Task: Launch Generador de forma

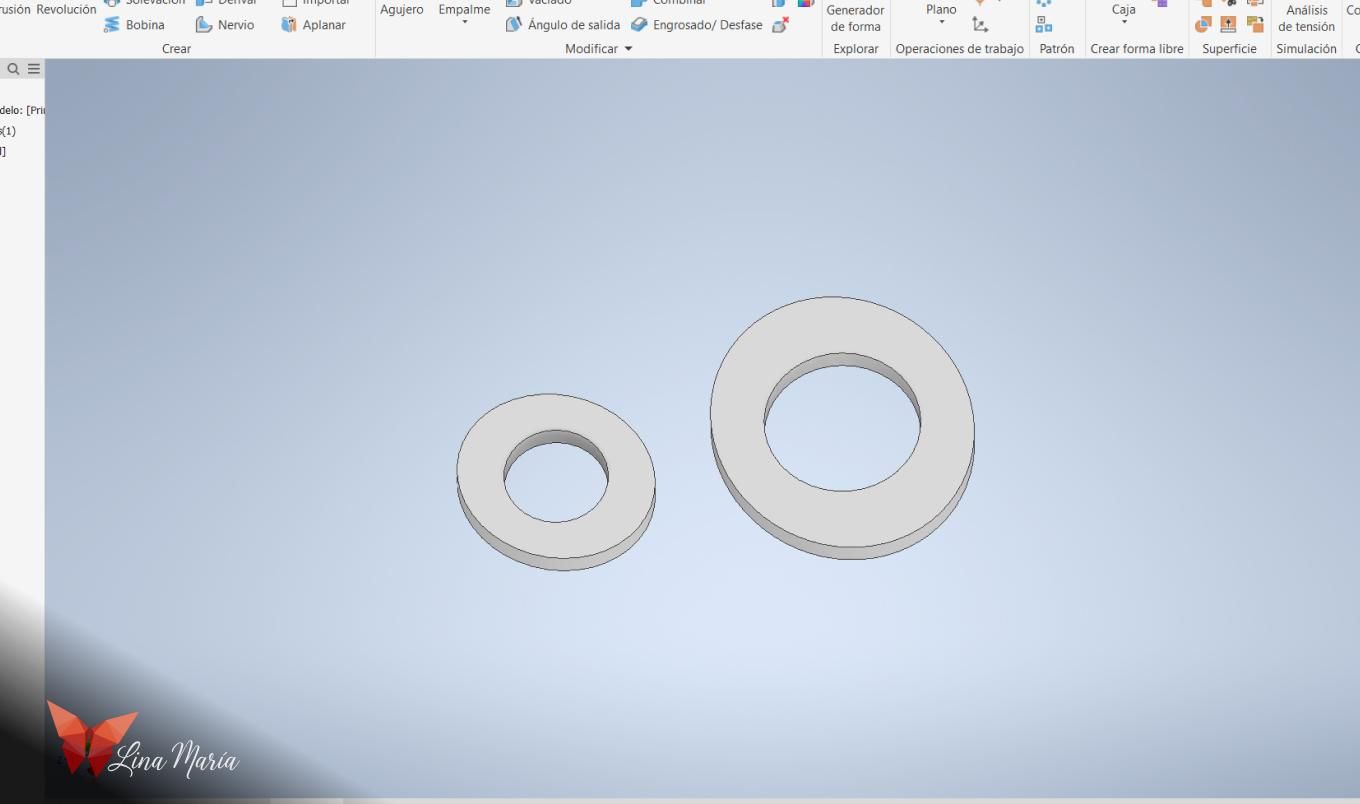Action: coord(856,18)
